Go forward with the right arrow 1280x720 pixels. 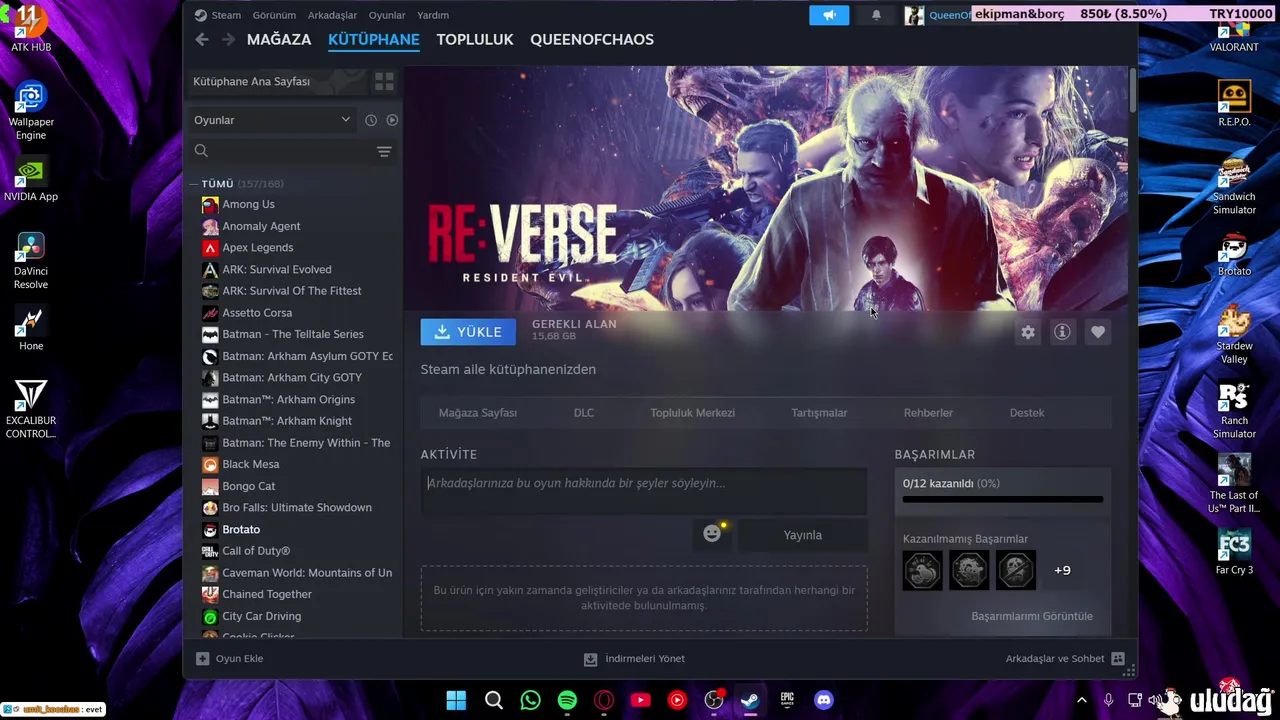point(228,39)
